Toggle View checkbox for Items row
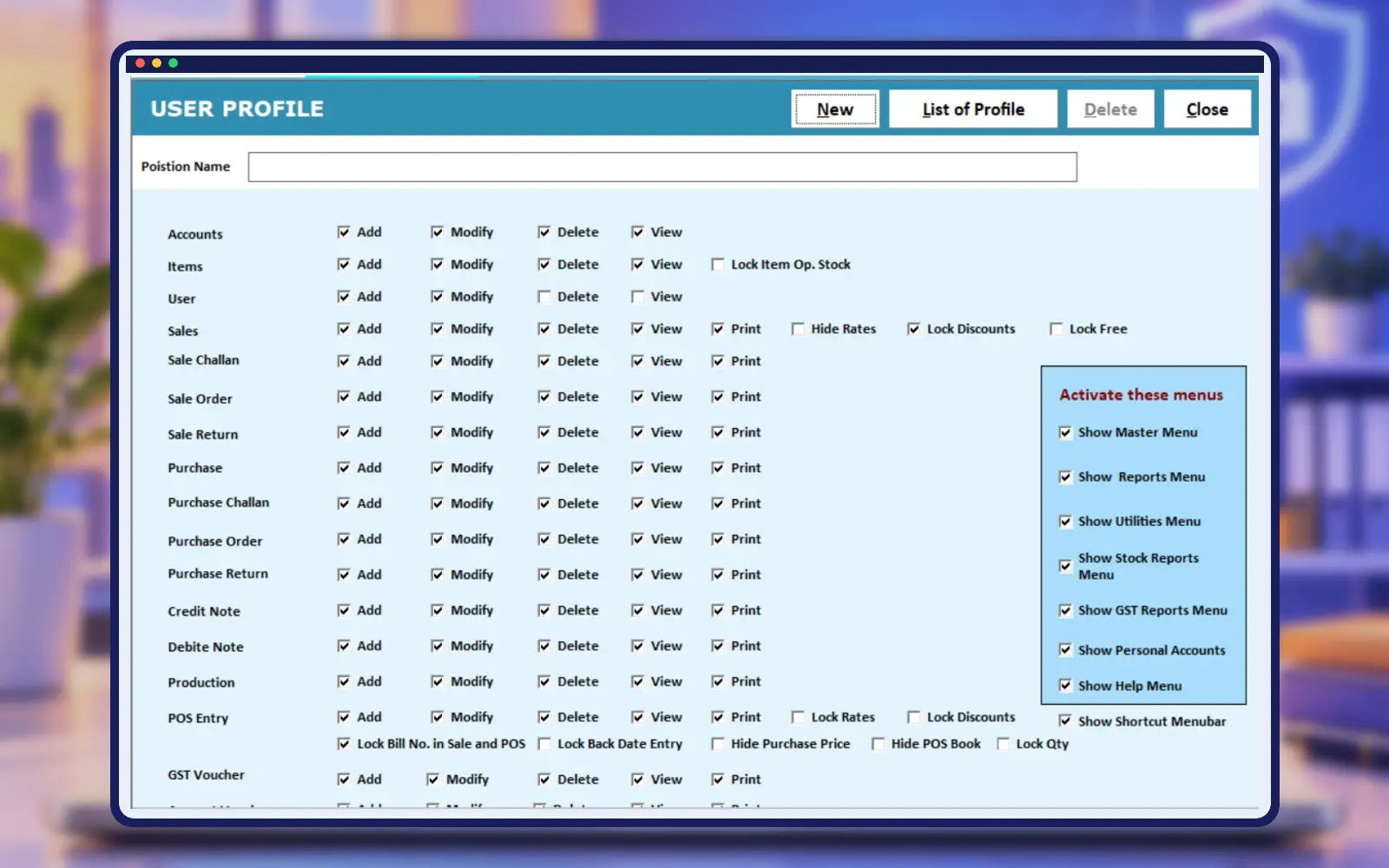This screenshot has width=1389, height=868. 637,264
